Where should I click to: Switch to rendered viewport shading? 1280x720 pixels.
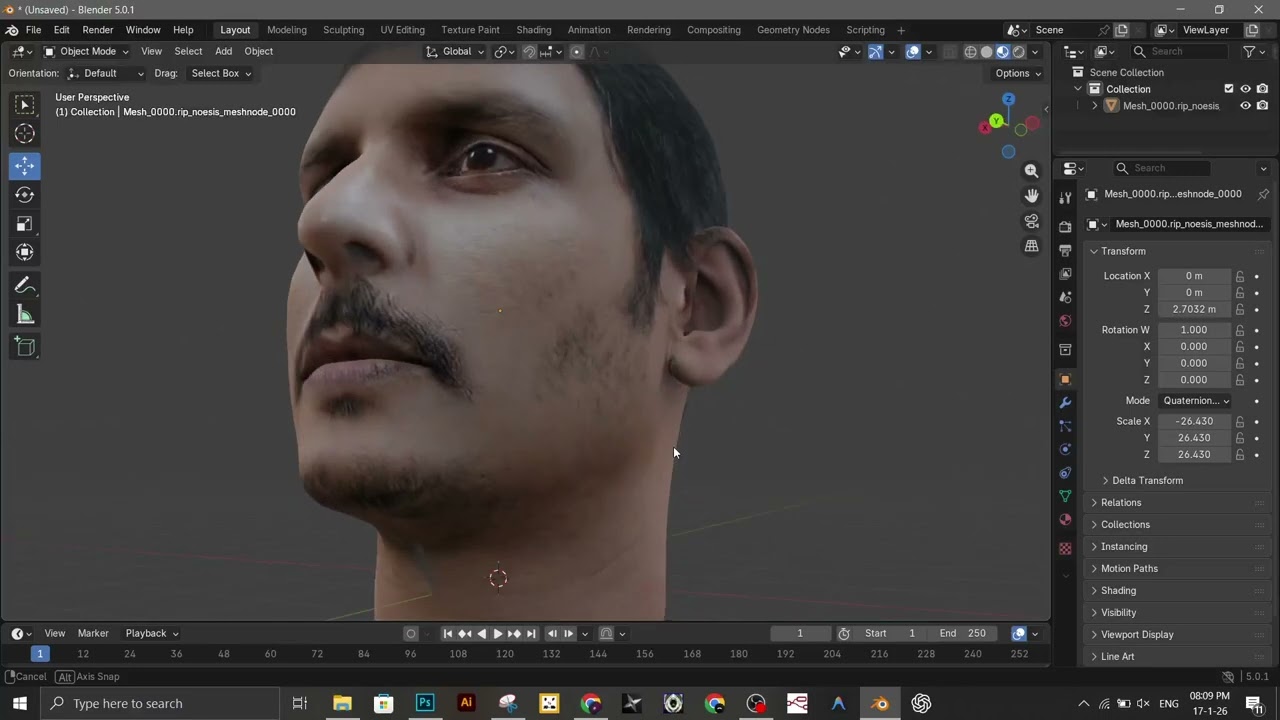(x=1019, y=52)
